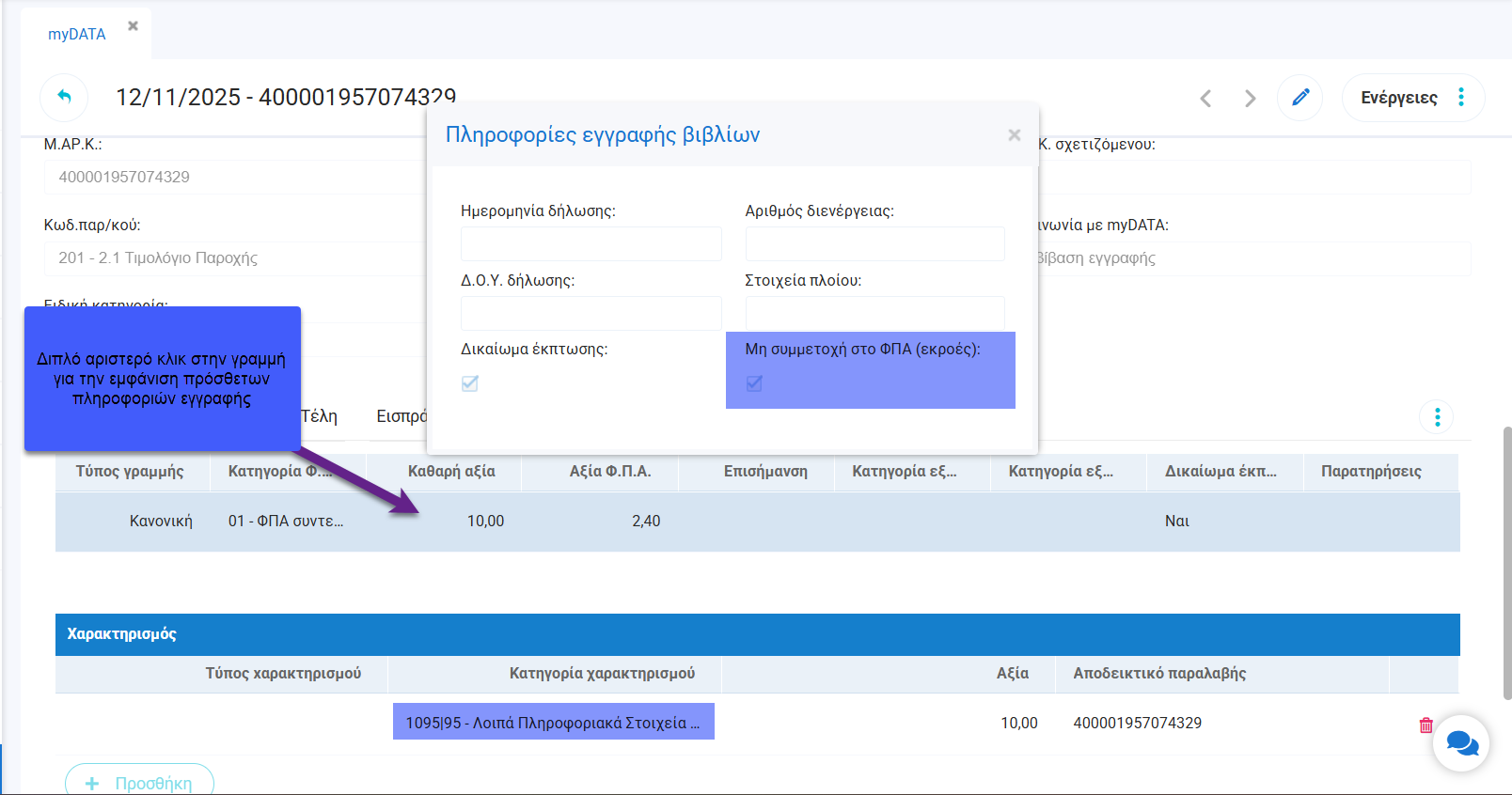Open the 1095|95 characterization category dropdown
The image size is (1512, 795).
tap(553, 723)
